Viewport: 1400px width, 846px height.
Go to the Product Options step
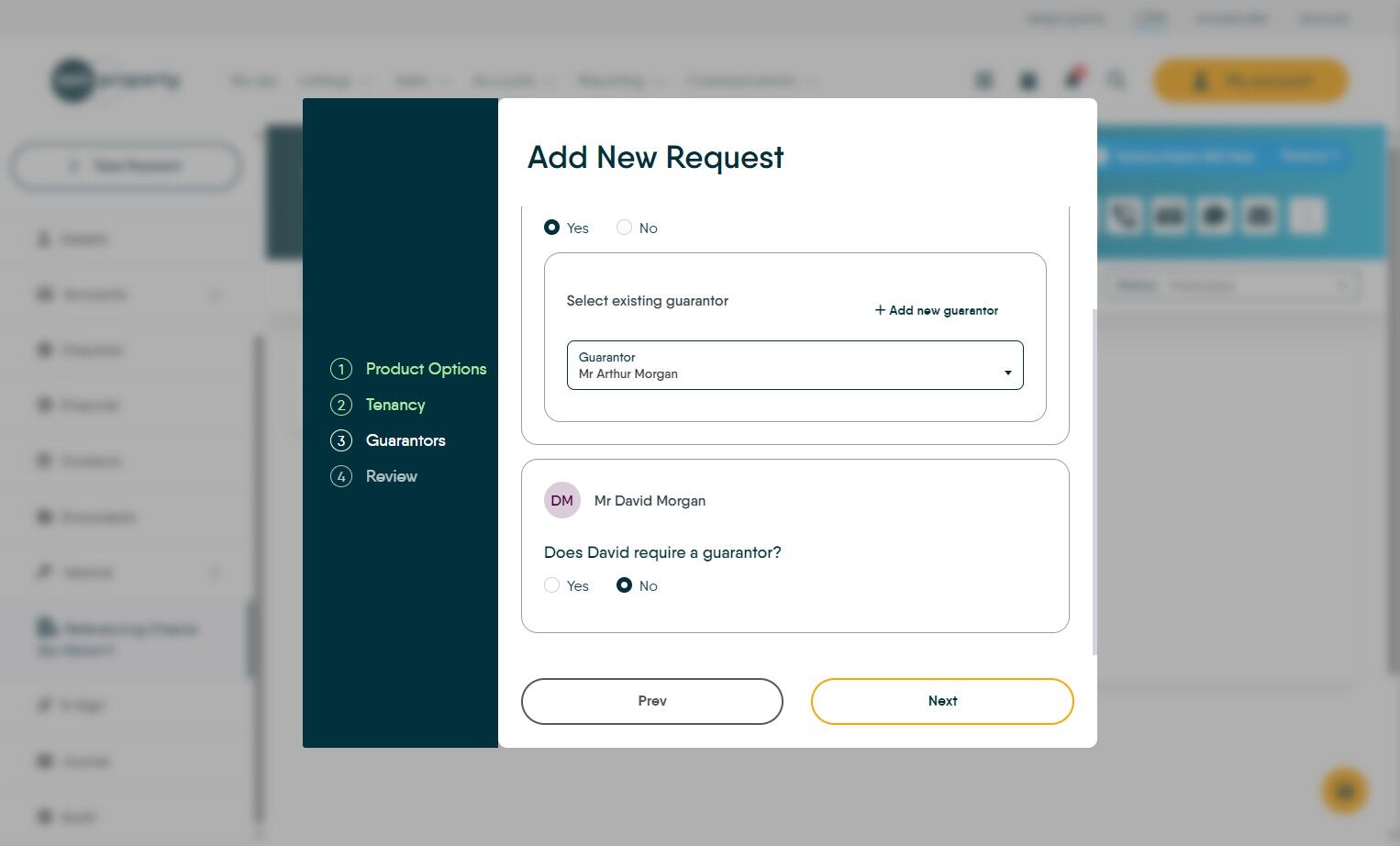(x=426, y=369)
